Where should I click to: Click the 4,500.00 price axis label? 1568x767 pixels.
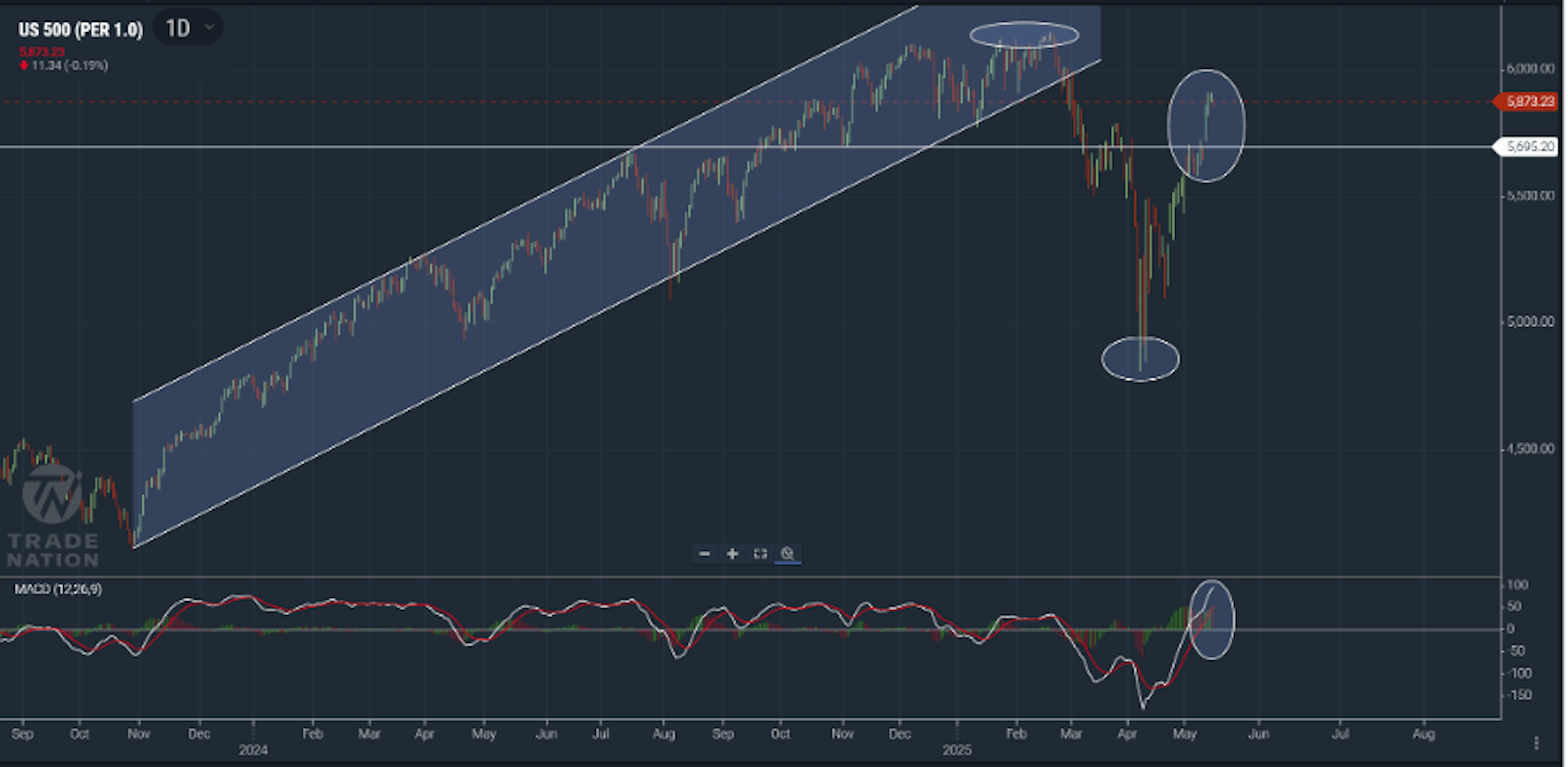coord(1530,448)
